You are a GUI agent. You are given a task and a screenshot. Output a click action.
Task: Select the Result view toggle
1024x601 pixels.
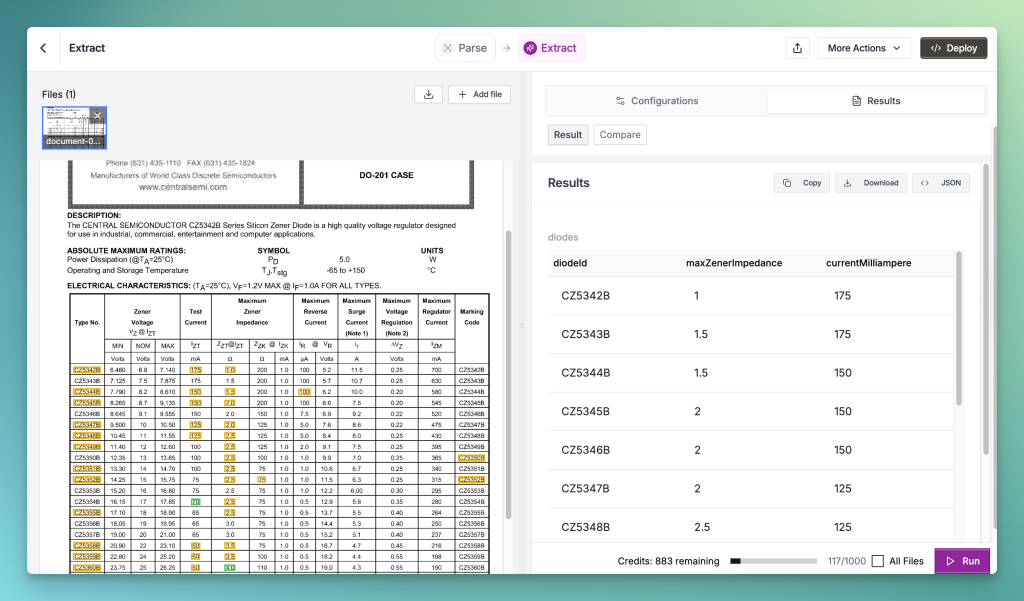click(568, 135)
